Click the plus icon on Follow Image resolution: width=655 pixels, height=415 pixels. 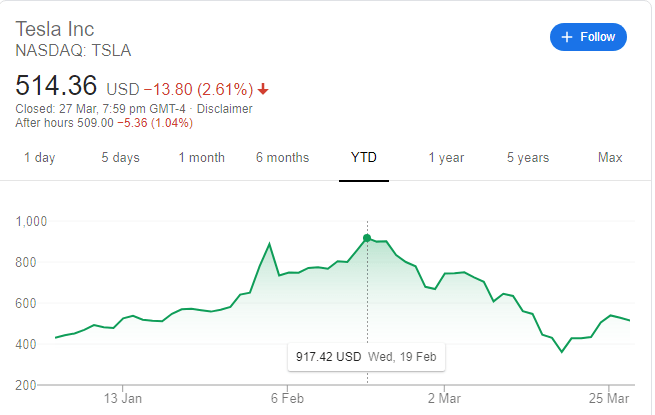pos(567,37)
